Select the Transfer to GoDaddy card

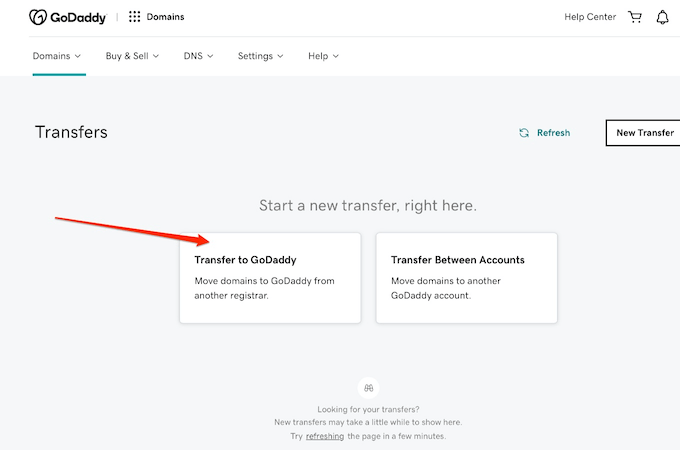pyautogui.click(x=270, y=278)
